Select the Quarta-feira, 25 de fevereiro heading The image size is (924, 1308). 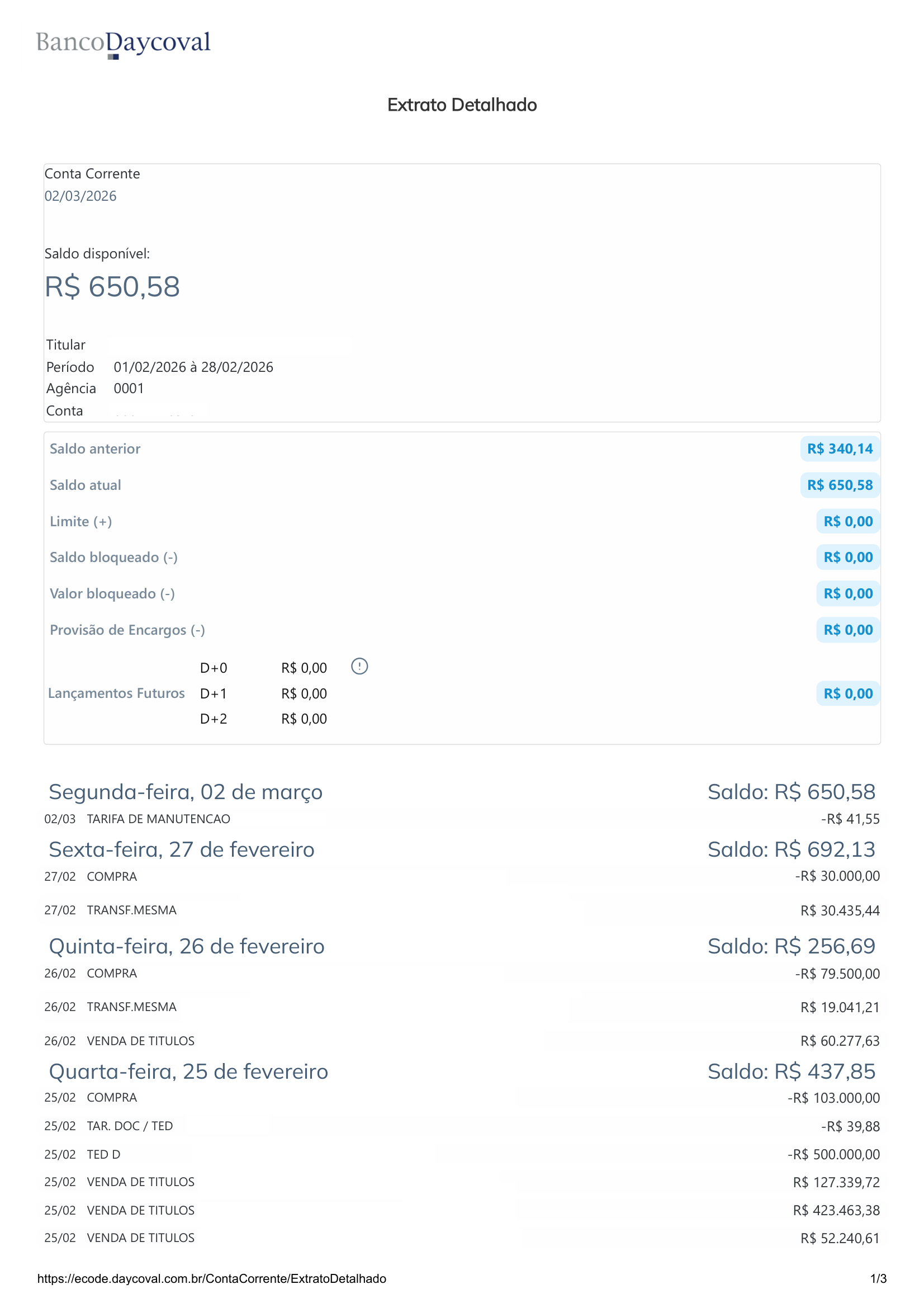[188, 1072]
